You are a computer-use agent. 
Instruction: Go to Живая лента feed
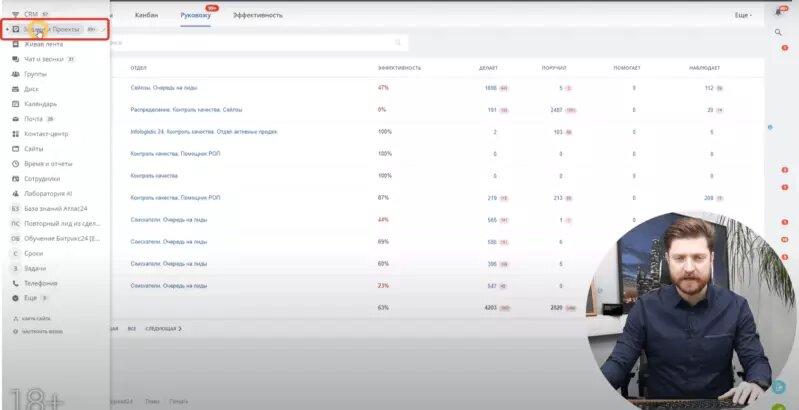(x=43, y=44)
